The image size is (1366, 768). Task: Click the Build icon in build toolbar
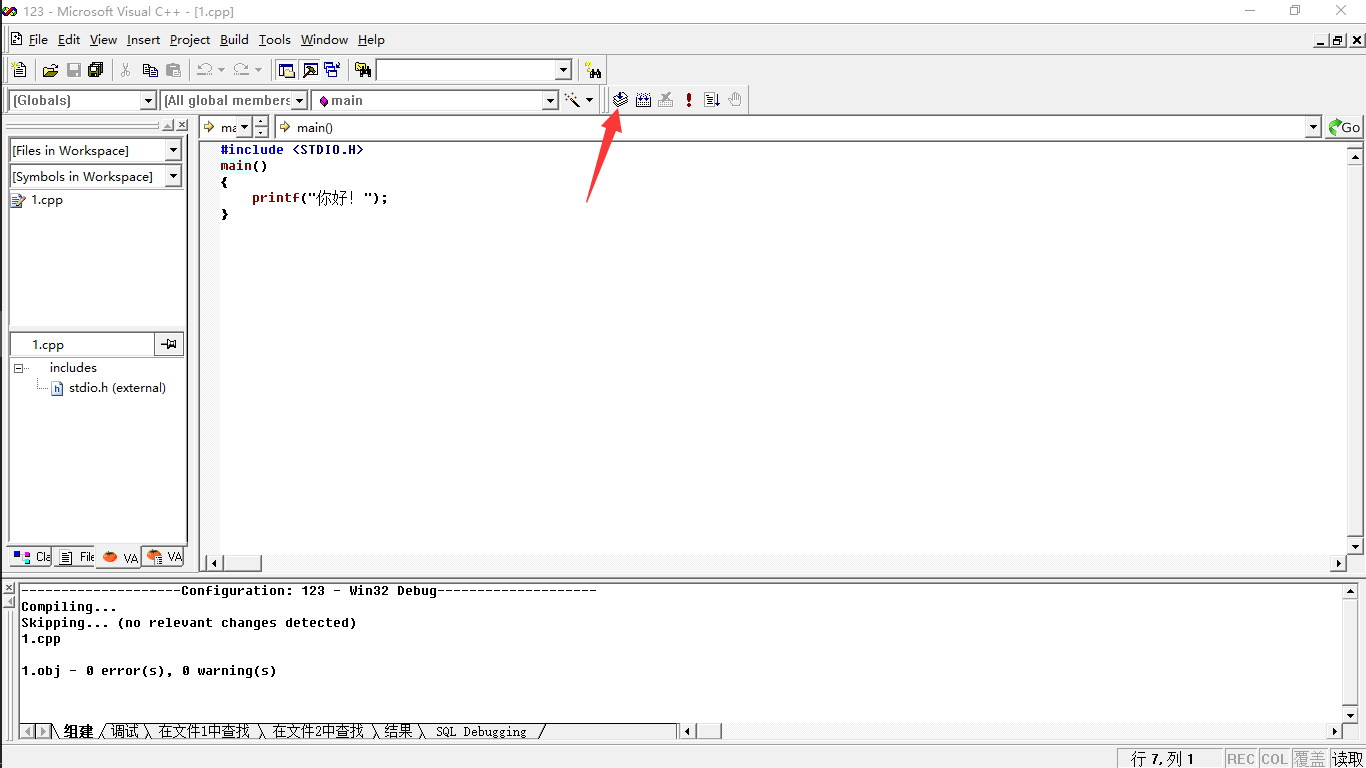(x=643, y=100)
